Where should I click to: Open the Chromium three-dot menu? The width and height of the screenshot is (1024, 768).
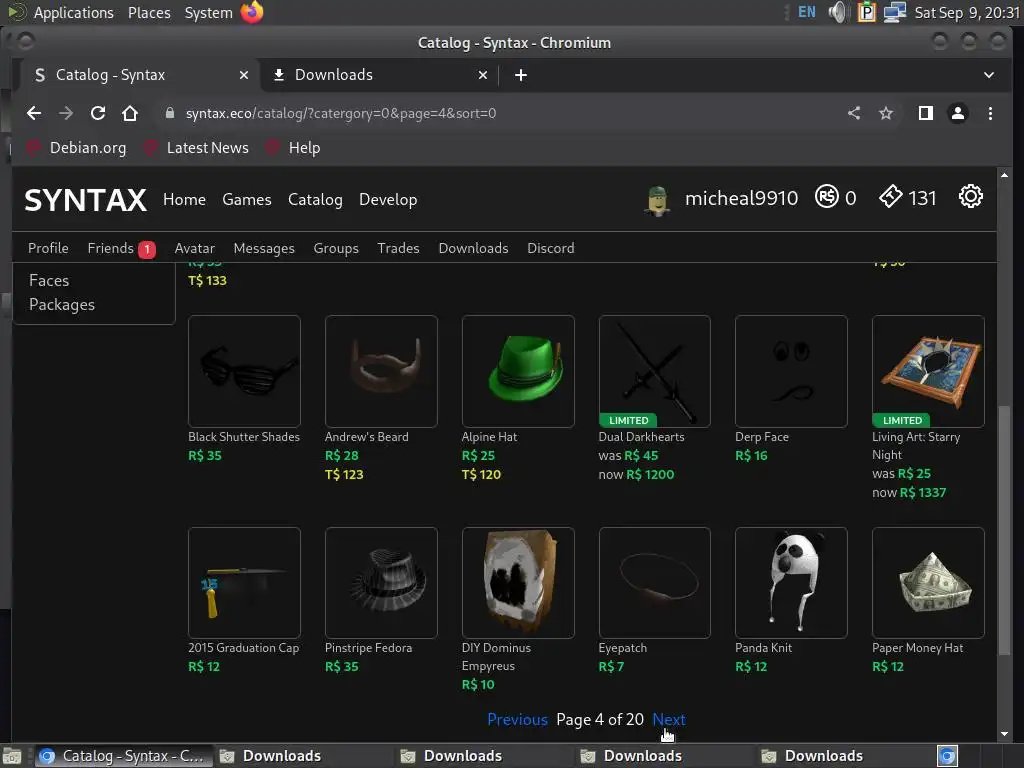pyautogui.click(x=990, y=113)
